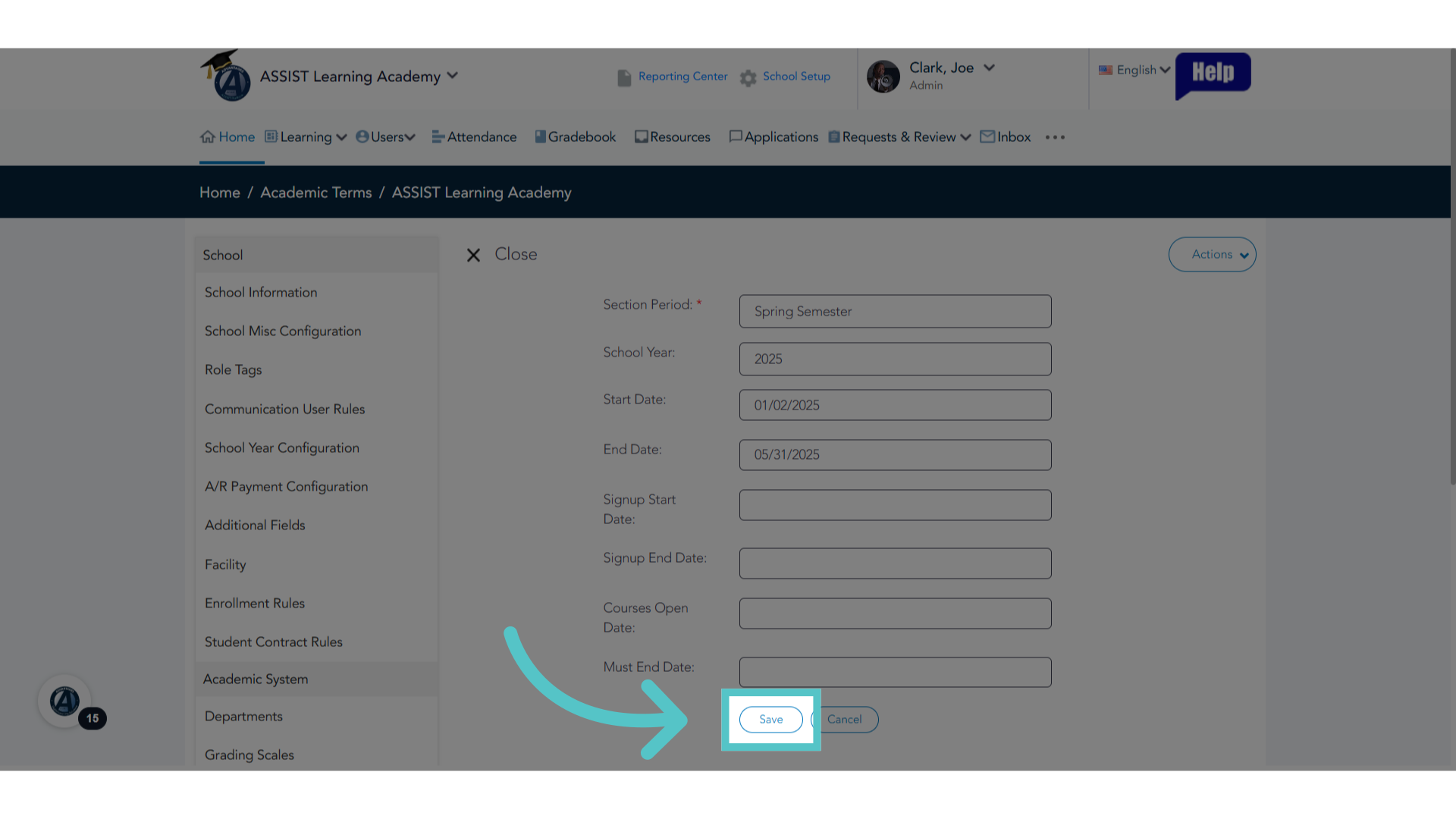Click the page's vertical scrollbar
The width and height of the screenshot is (1456, 819).
click(1452, 265)
